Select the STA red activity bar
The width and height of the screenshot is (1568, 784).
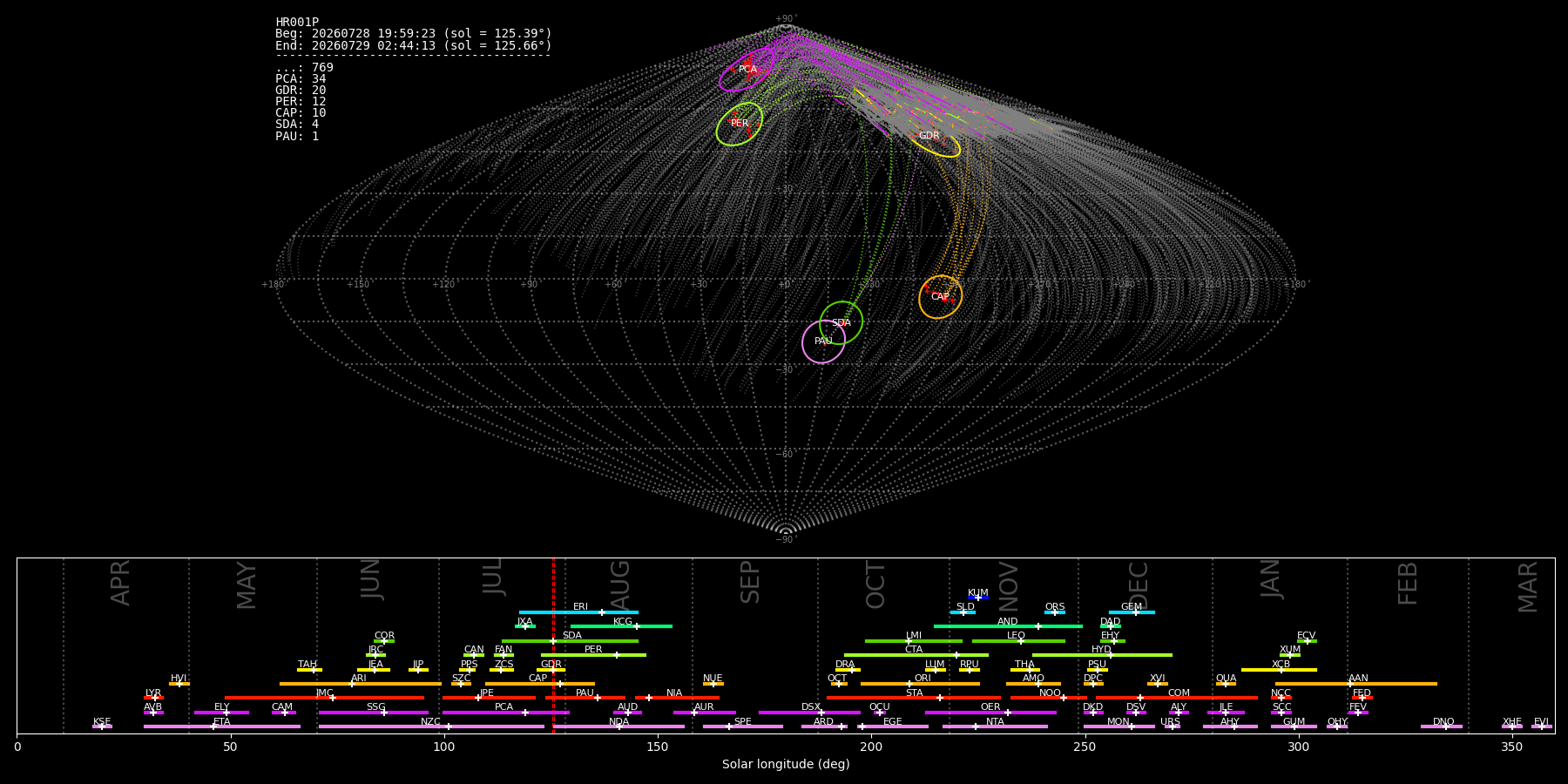point(914,698)
